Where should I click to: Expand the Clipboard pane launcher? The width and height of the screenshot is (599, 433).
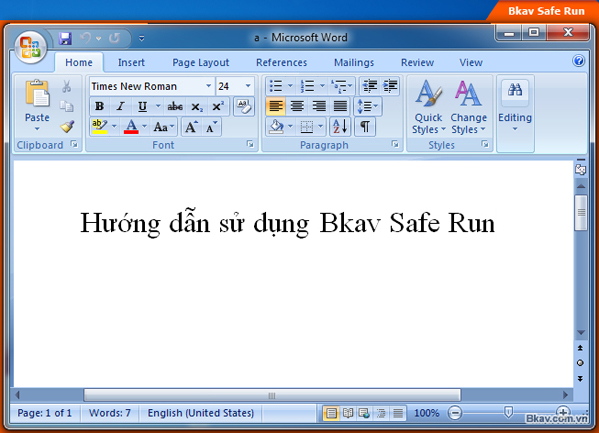click(74, 144)
